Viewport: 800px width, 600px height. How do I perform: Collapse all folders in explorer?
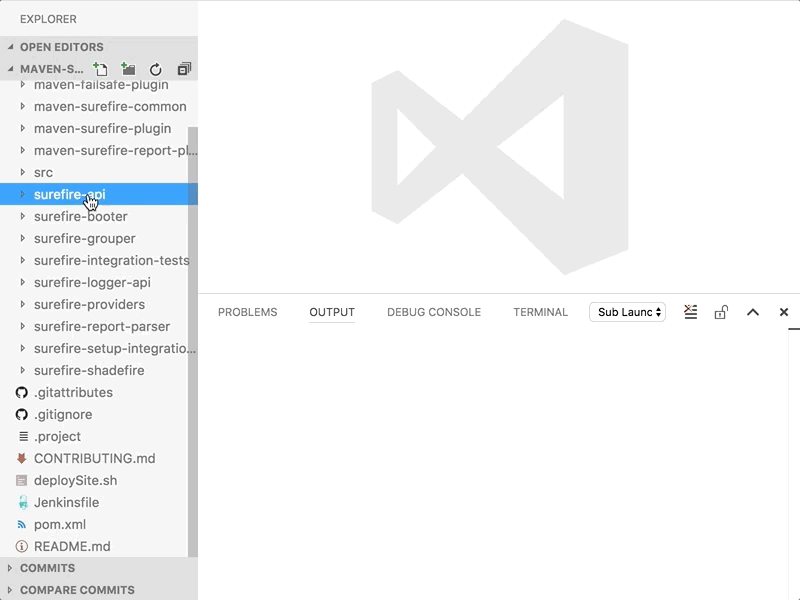point(184,69)
